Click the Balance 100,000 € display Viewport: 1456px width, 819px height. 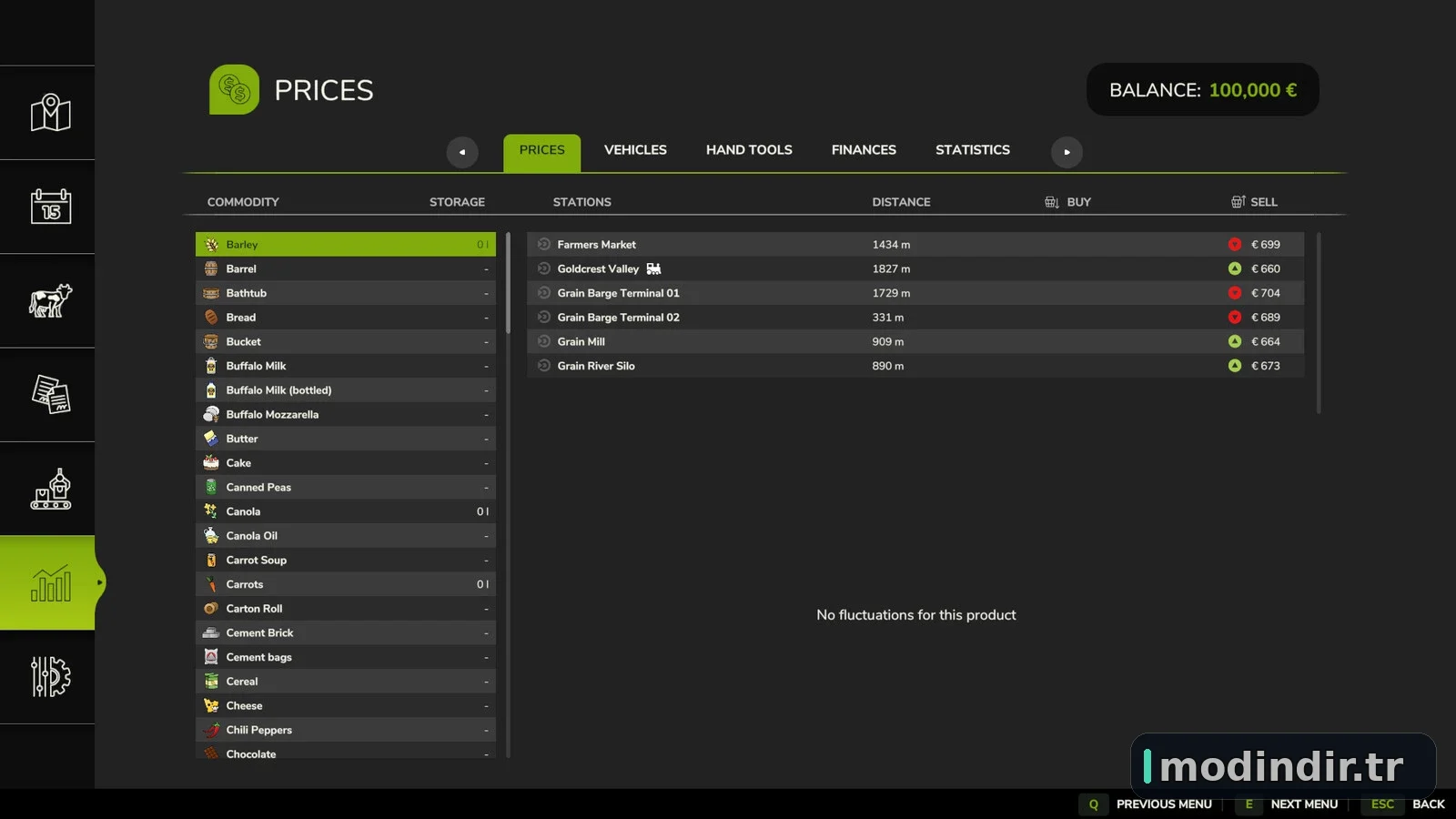pyautogui.click(x=1202, y=89)
